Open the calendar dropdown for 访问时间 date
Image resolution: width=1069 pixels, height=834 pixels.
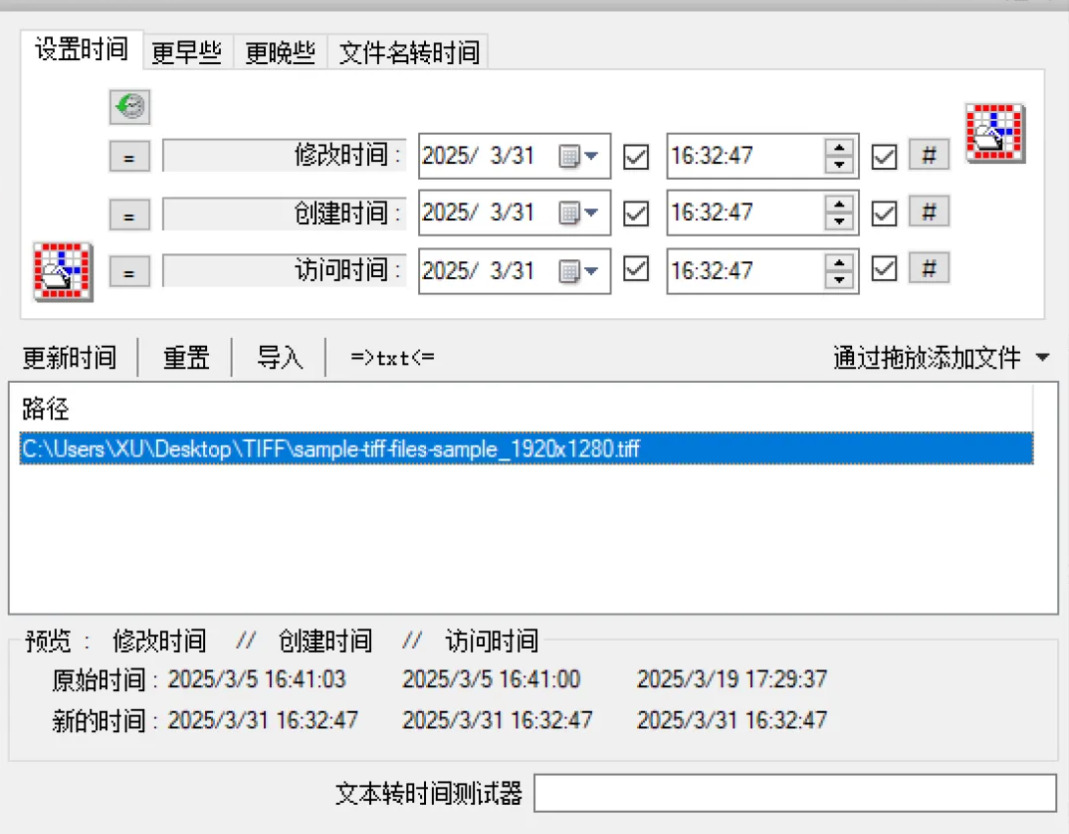point(578,271)
